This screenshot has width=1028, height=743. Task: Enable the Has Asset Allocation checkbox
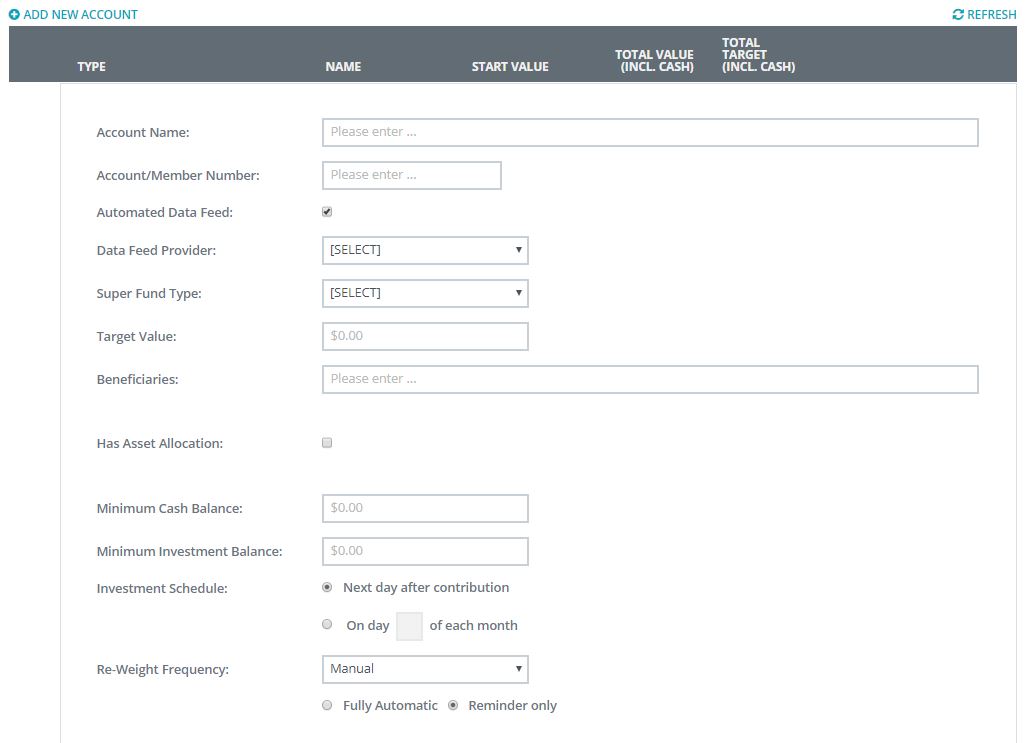tap(327, 443)
